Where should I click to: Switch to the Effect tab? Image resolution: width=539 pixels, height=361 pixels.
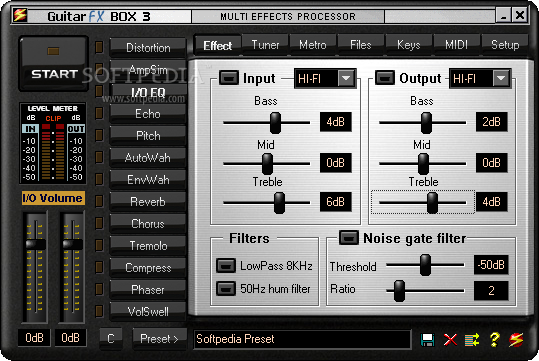point(217,45)
